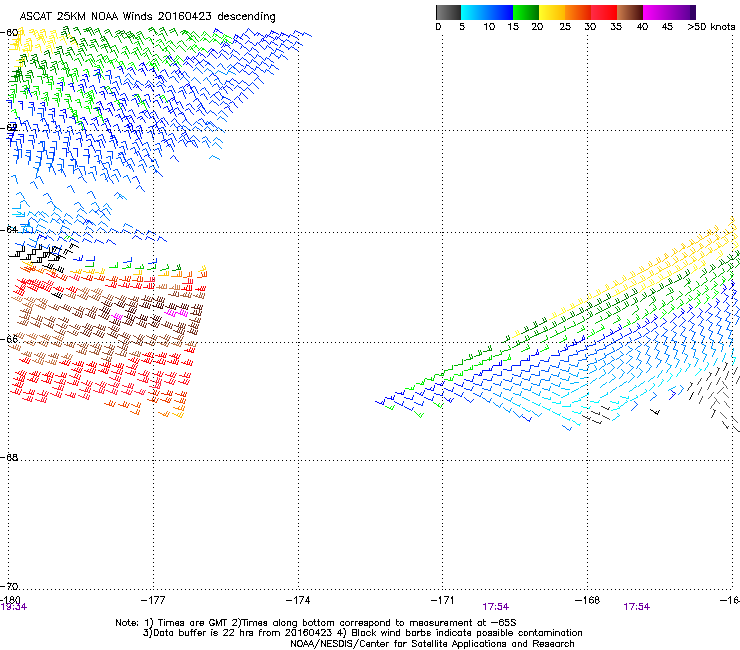Click the legend label "10"
The height and width of the screenshot is (650, 740).
click(489, 27)
